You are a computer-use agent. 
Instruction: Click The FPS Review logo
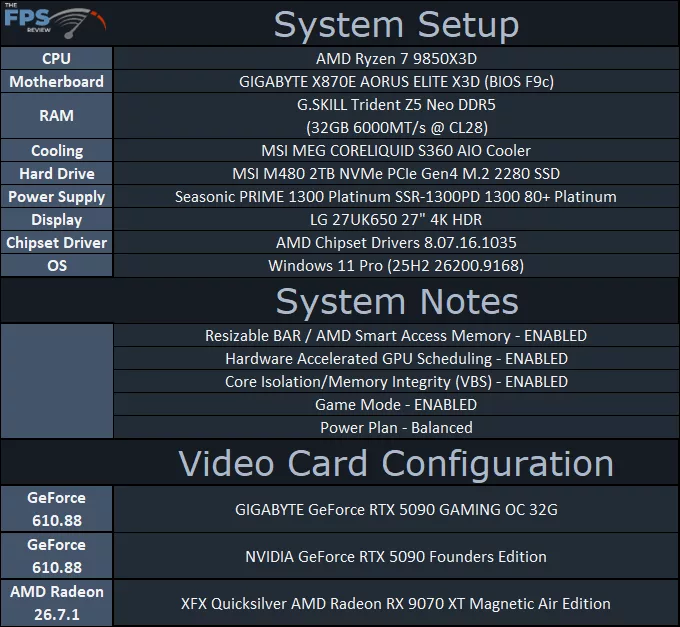[x=55, y=21]
